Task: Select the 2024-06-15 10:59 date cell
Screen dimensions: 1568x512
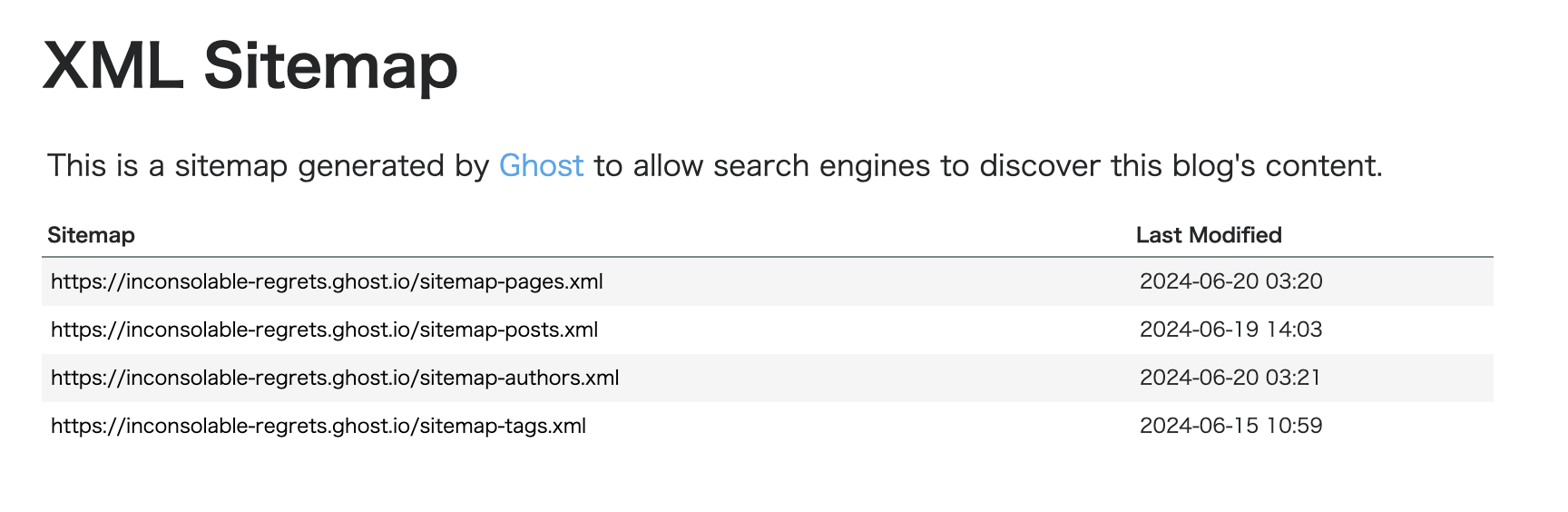Action: point(1231,426)
